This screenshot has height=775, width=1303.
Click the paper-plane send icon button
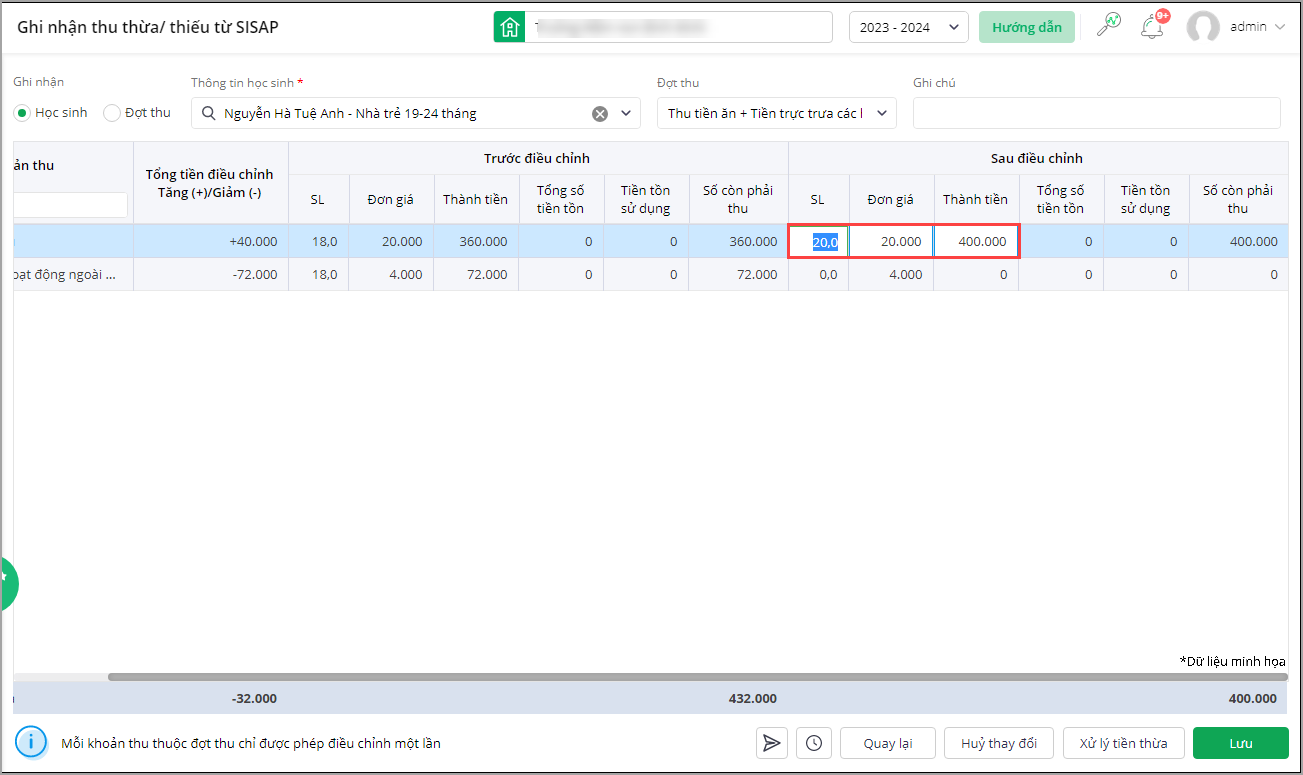point(772,743)
